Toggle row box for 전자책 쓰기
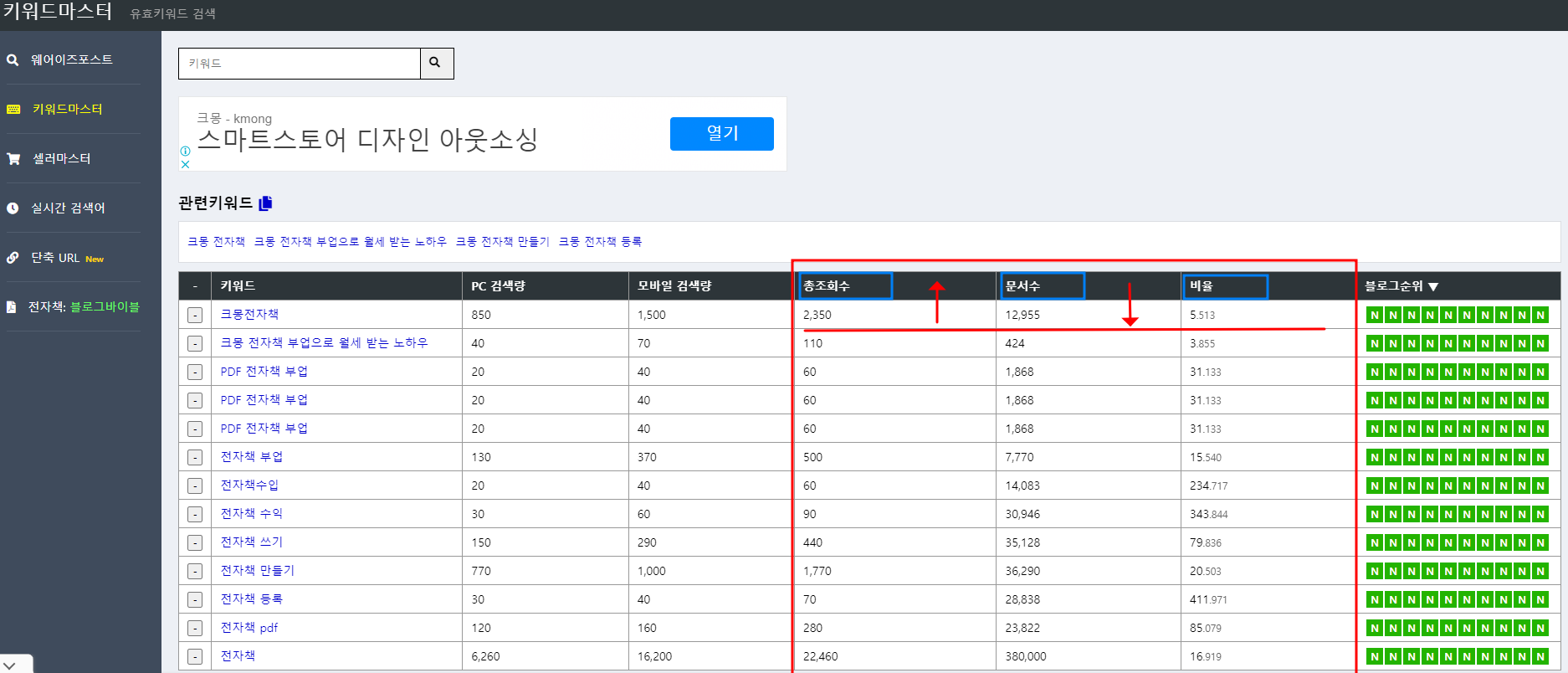 (195, 543)
